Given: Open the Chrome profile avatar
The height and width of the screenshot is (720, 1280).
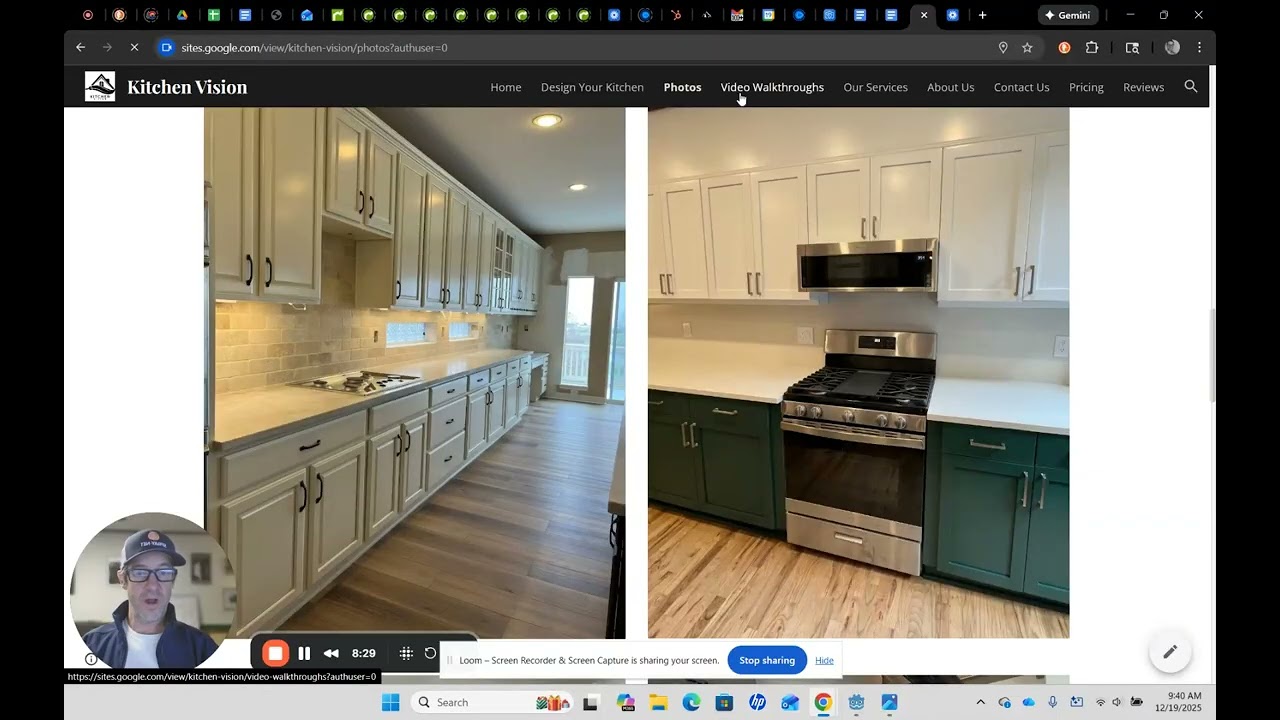Looking at the screenshot, I should 1172,47.
